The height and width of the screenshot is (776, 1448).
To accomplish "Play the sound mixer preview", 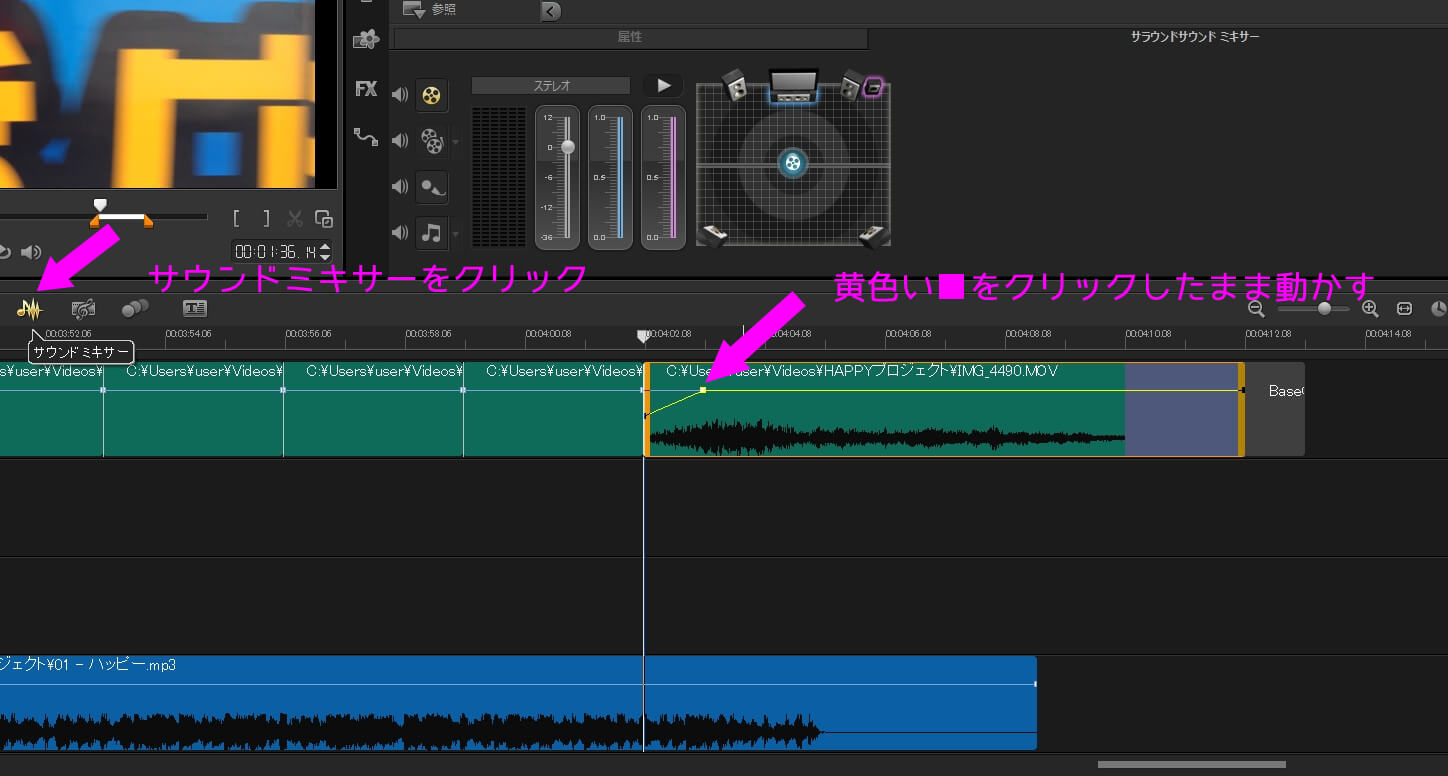I will 663,86.
